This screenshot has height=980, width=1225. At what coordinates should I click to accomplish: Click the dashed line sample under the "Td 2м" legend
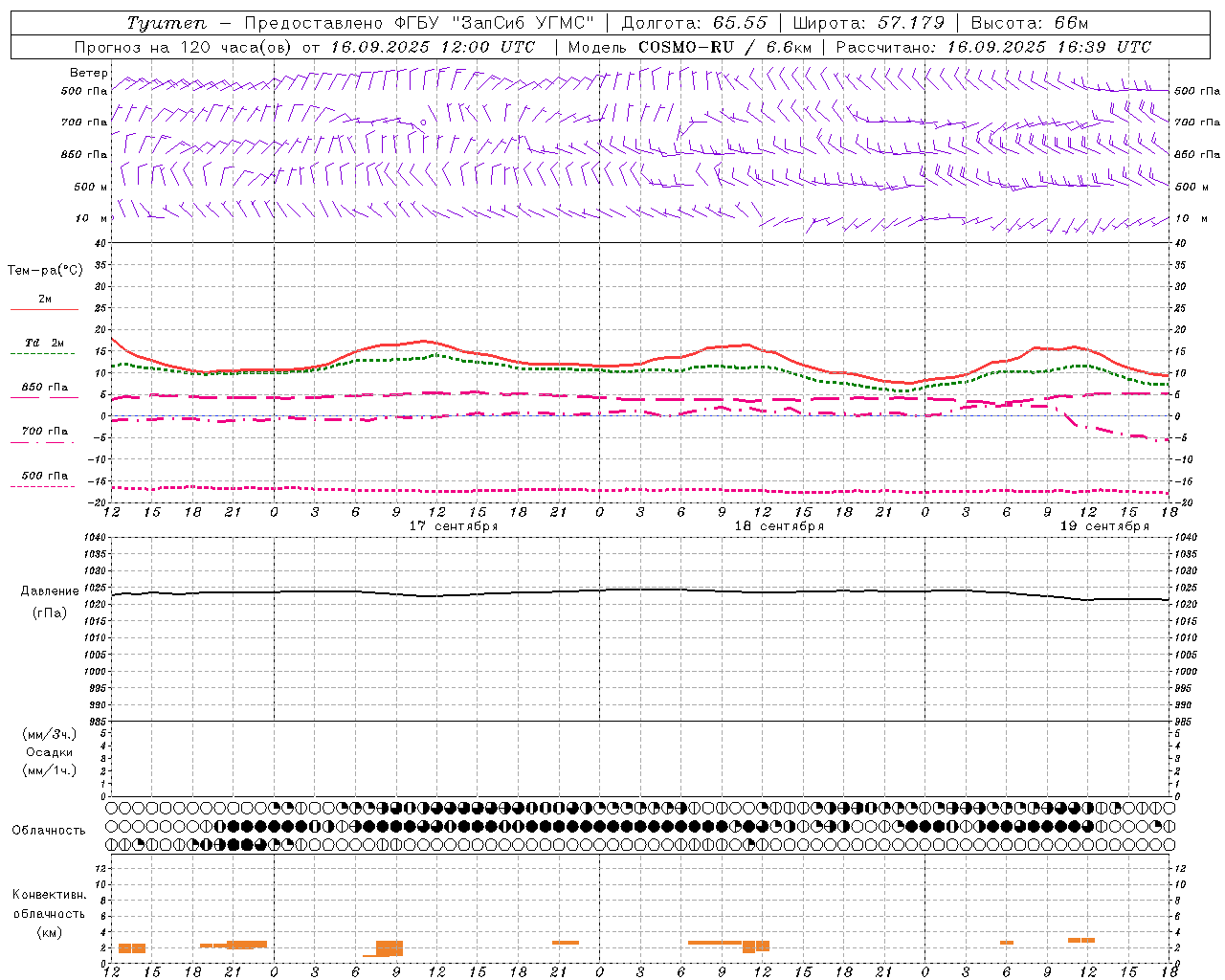click(x=44, y=354)
